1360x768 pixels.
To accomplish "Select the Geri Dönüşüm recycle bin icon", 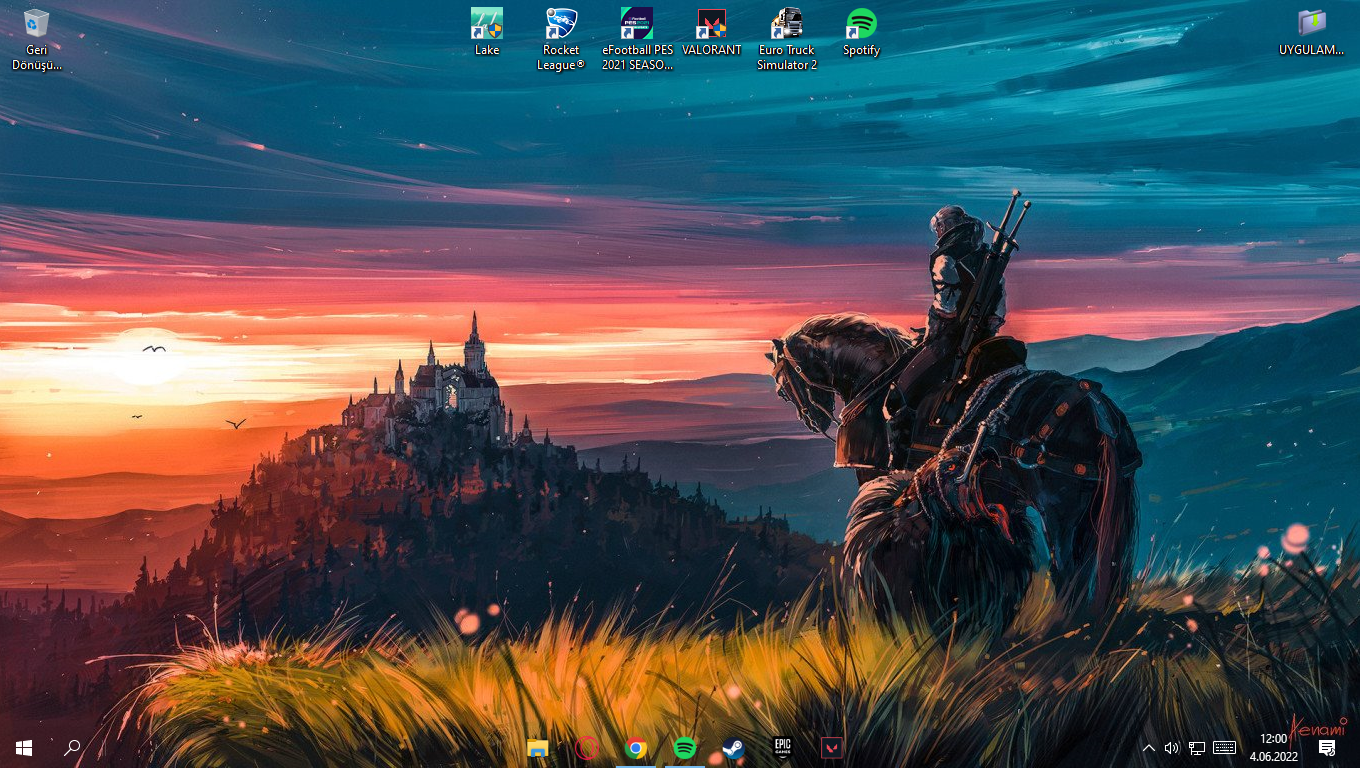I will [37, 40].
